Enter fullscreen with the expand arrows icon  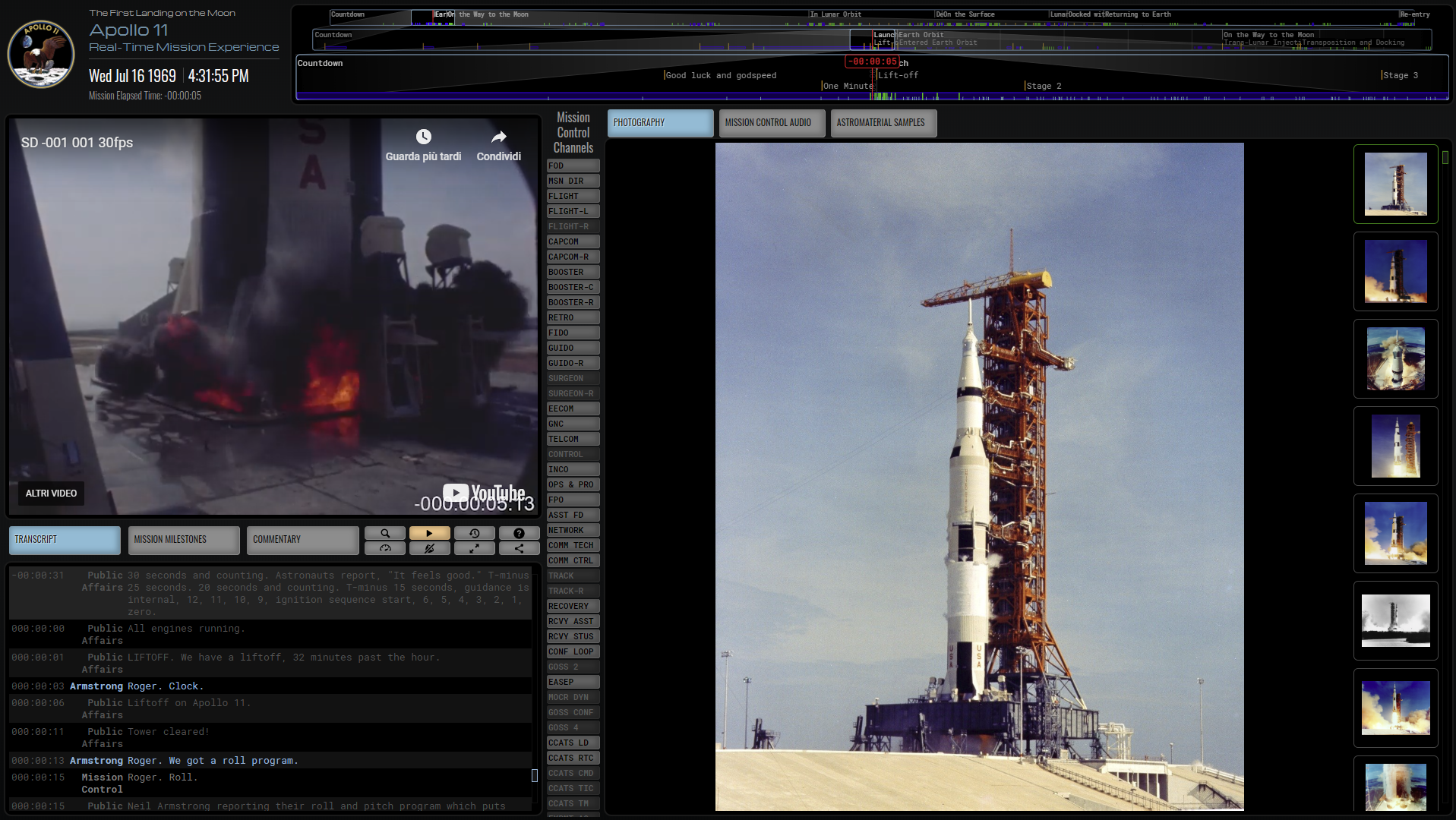click(x=474, y=548)
